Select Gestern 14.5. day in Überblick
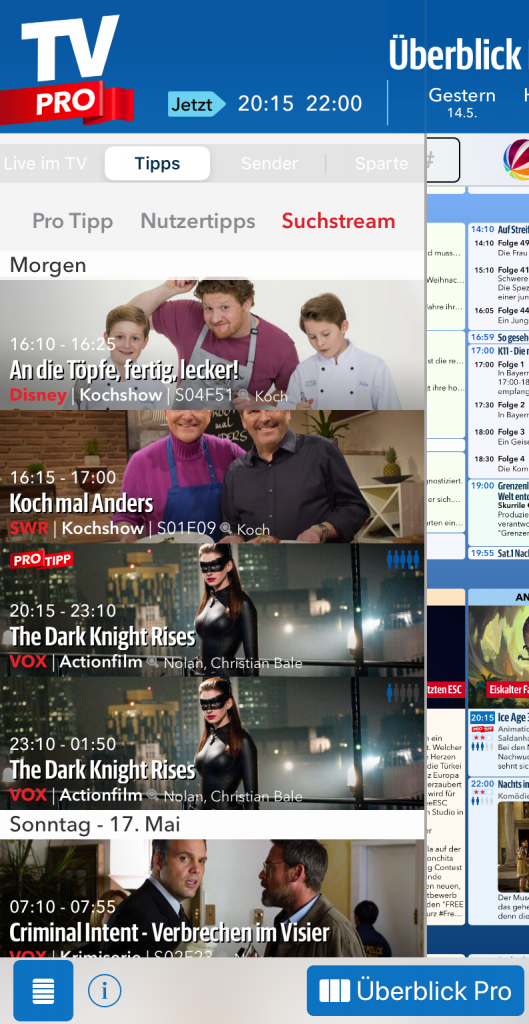Viewport: 529px width, 1024px height. click(462, 103)
